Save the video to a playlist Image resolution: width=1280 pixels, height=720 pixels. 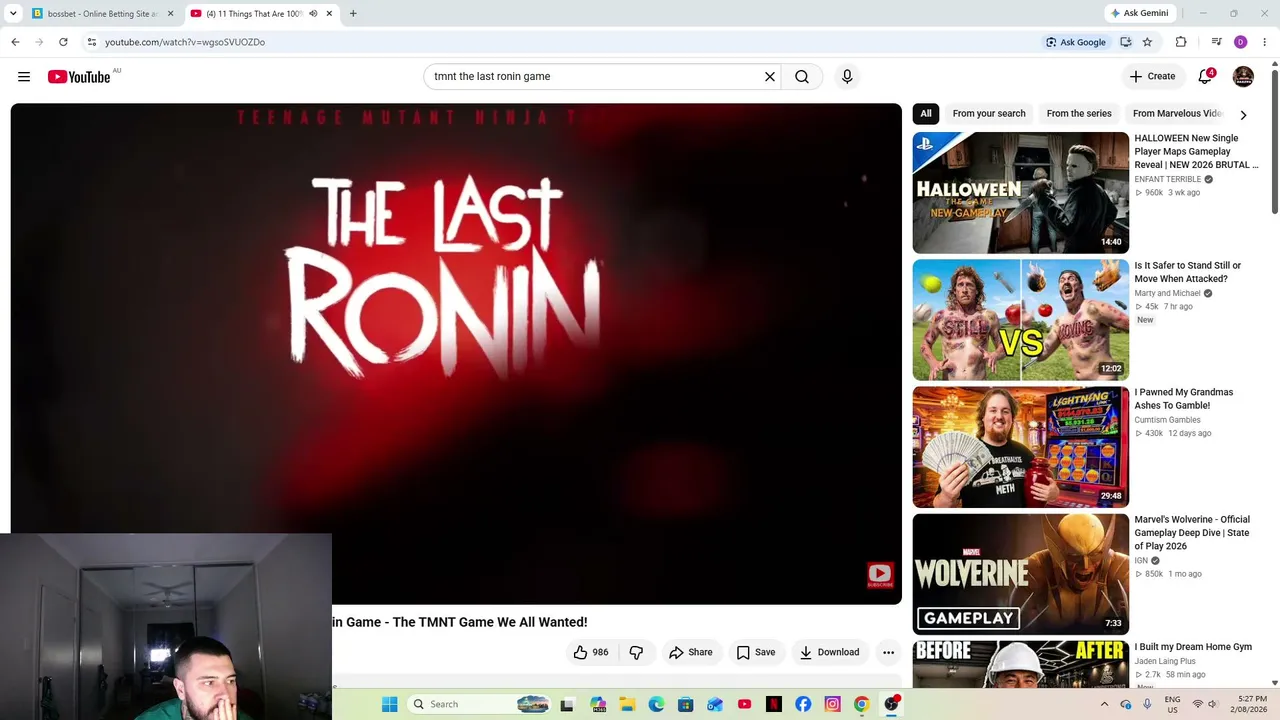pos(756,652)
